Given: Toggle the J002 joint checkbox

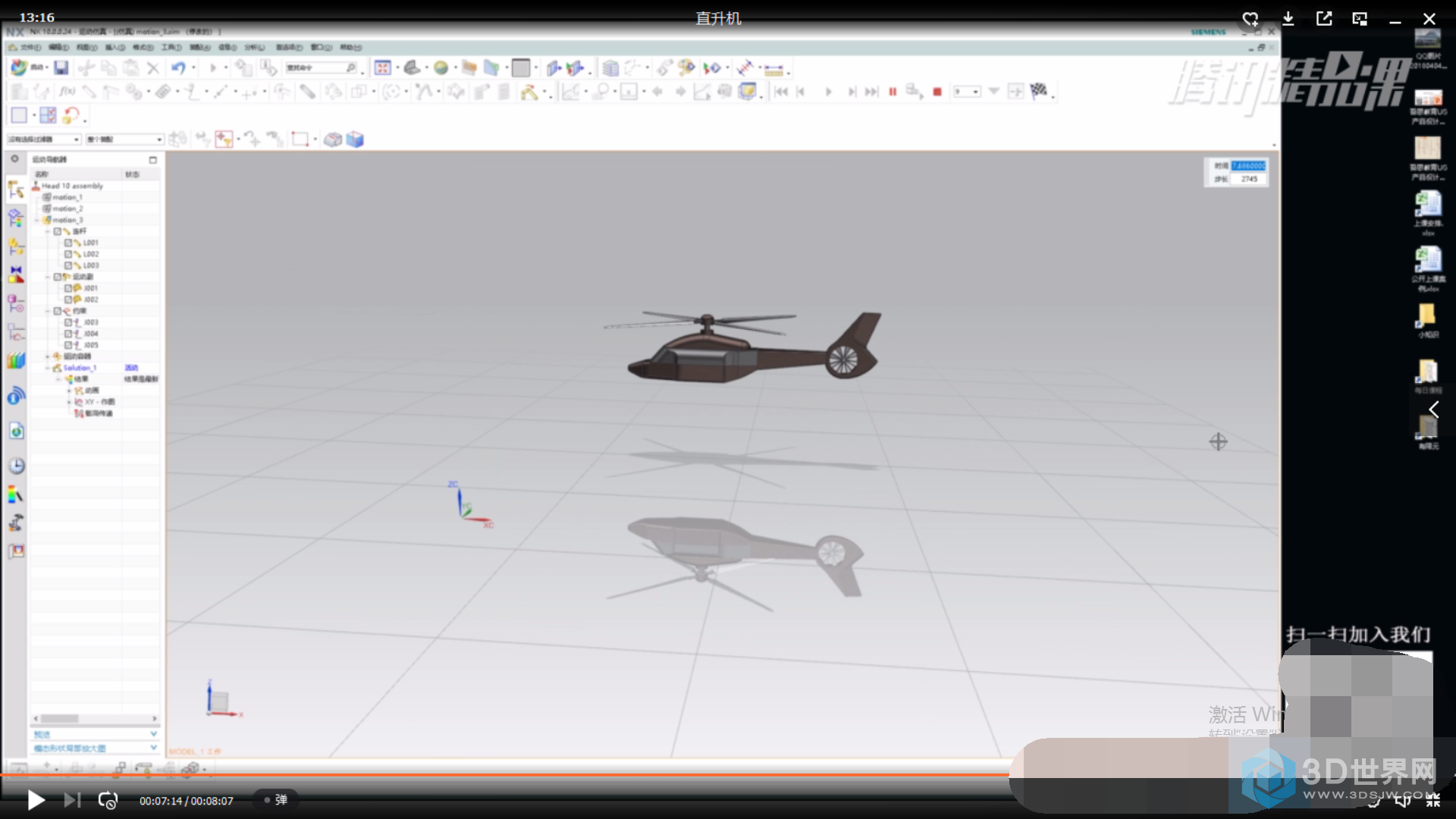Looking at the screenshot, I should point(68,300).
